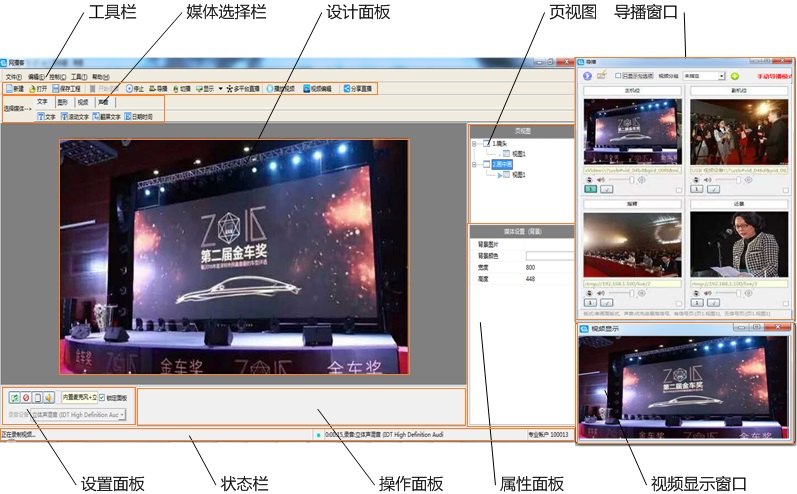Insert 翻屏文字 page-flip text media
The height and width of the screenshot is (494, 797).
[107, 116]
